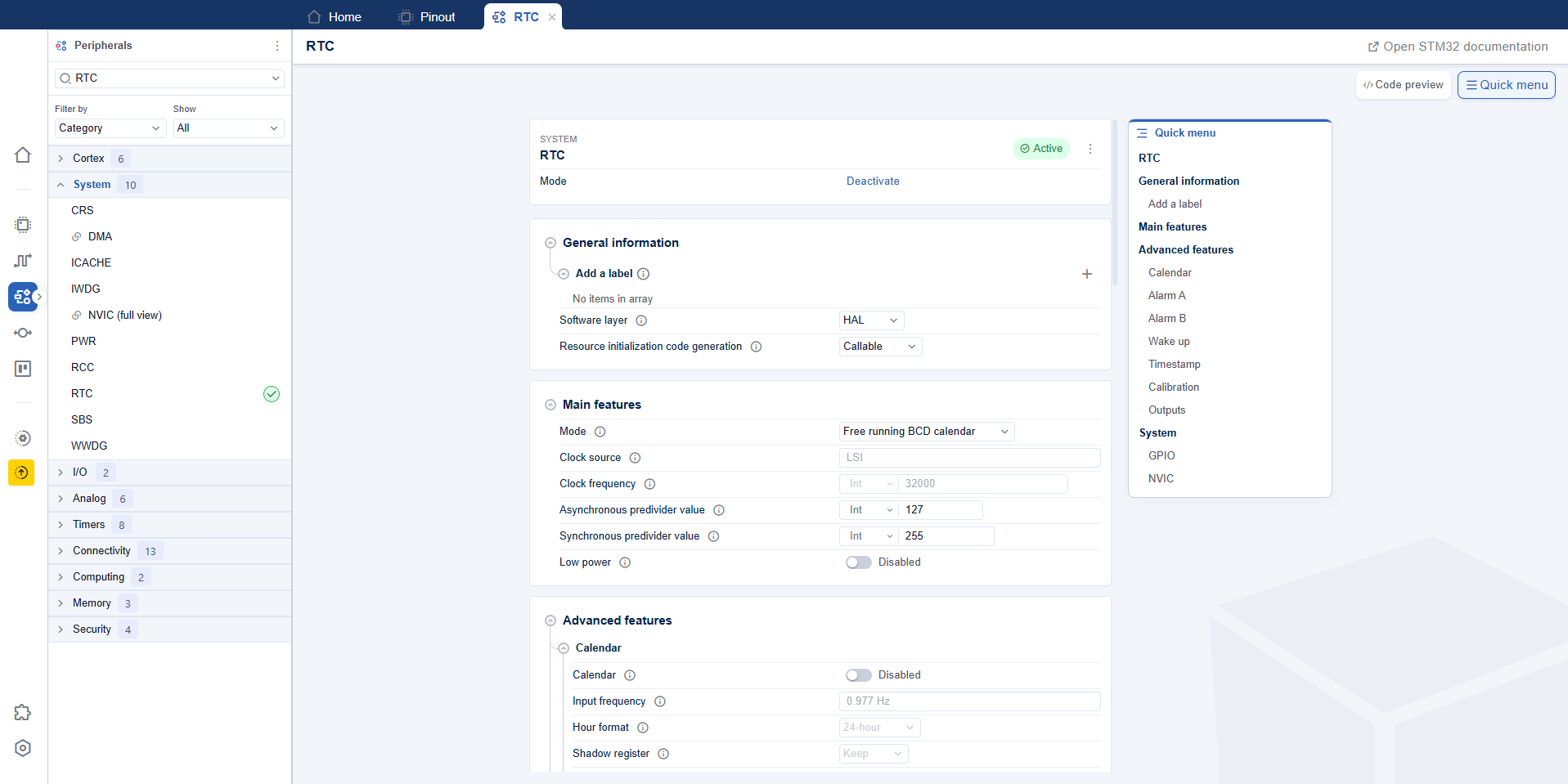
Task: Click the Asynchronous predivider value field
Action: tap(941, 510)
